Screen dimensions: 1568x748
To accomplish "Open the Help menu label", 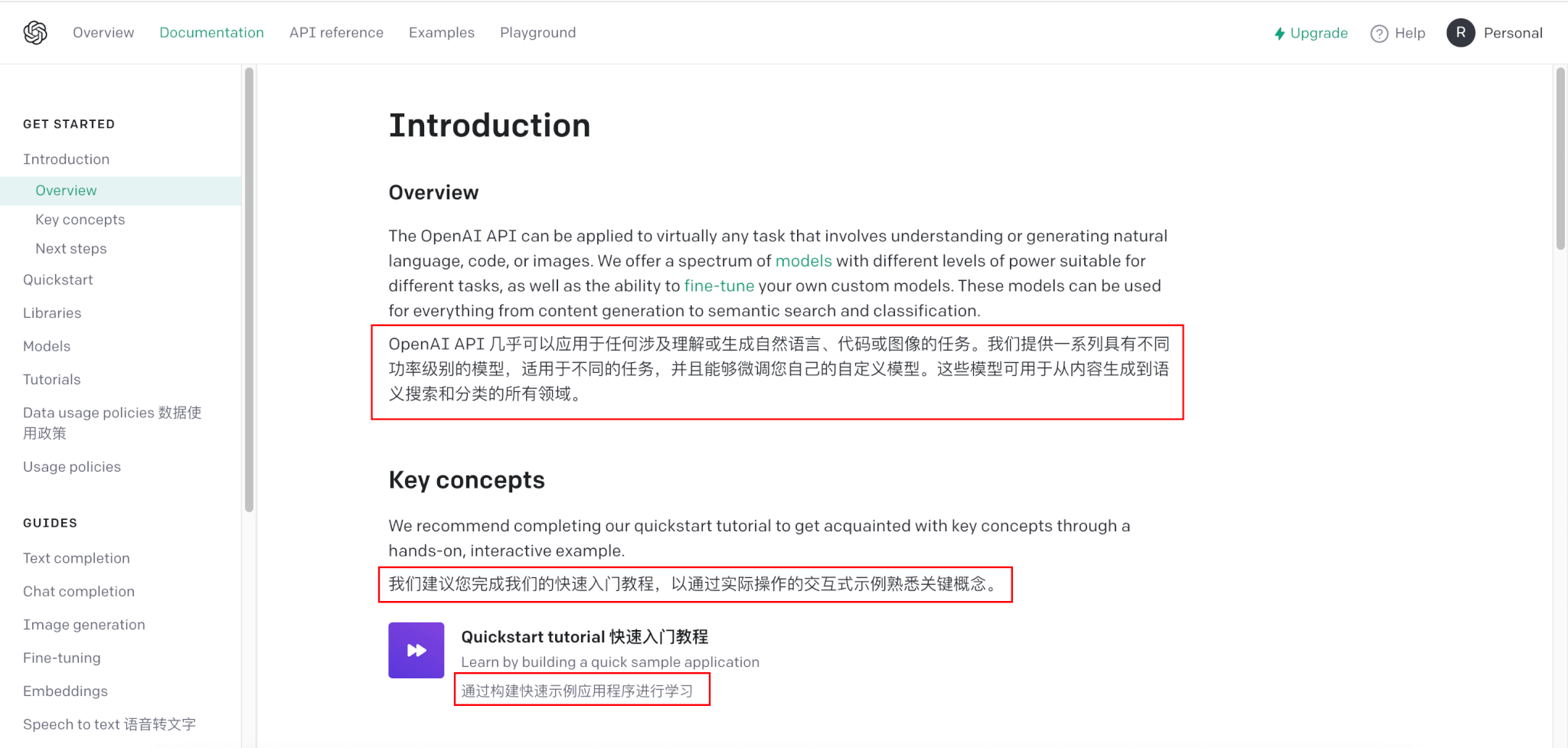I will click(1410, 33).
